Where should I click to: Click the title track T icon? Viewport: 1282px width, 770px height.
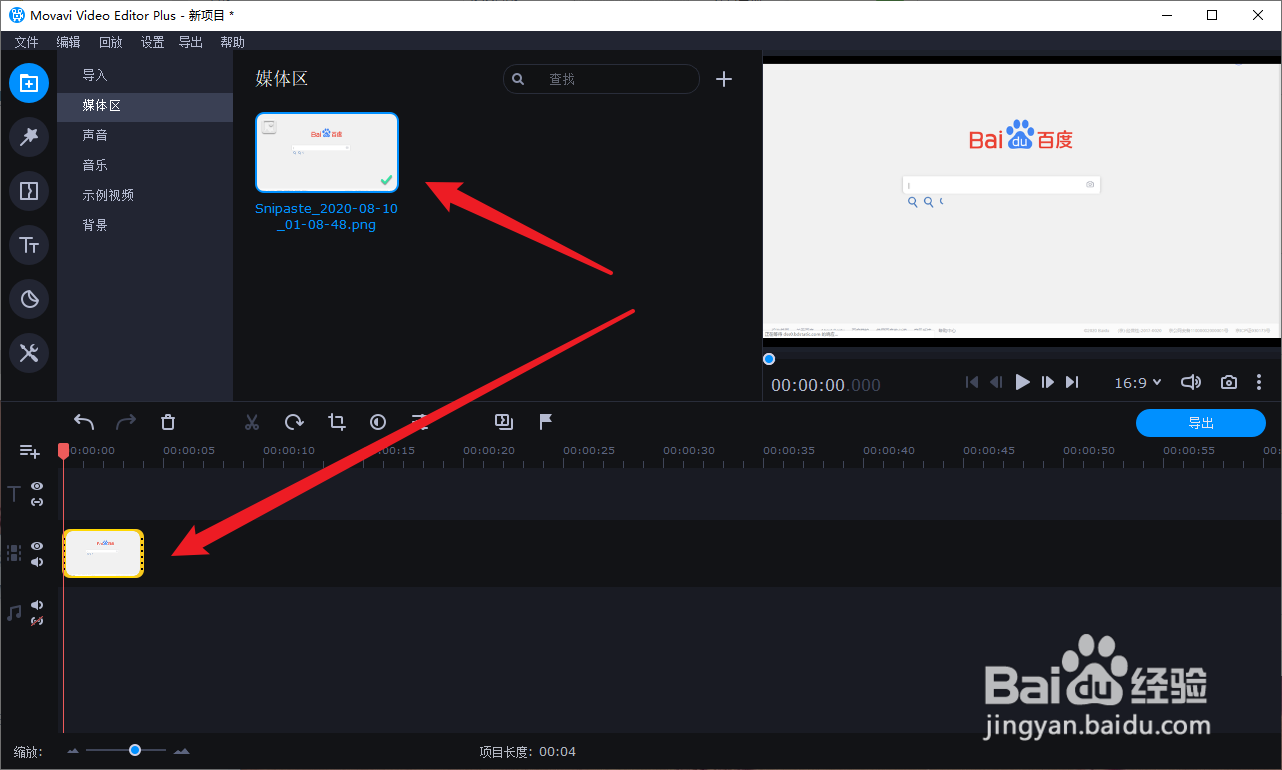[14, 493]
